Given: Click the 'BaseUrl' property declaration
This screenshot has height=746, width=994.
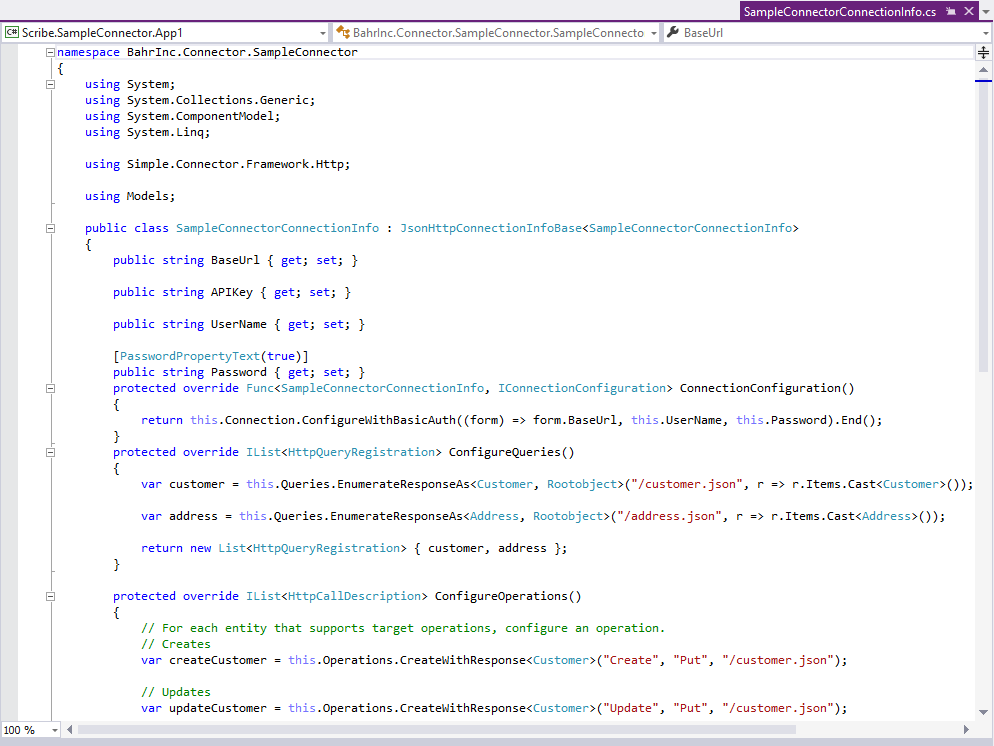Looking at the screenshot, I should point(235,260).
